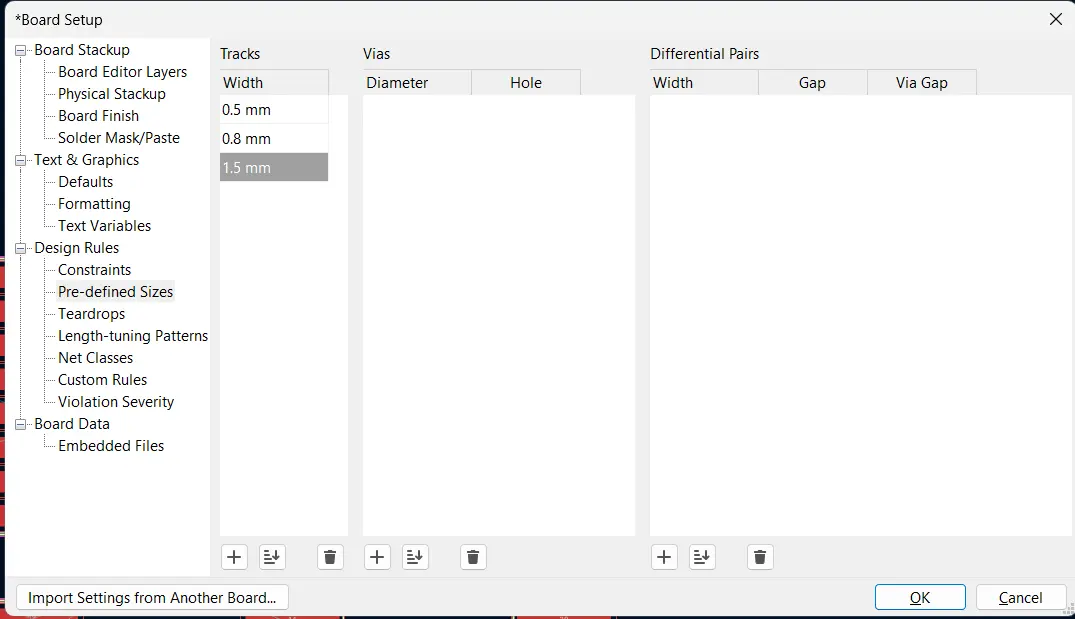This screenshot has height=619, width=1075.
Task: Add a new via size entry
Action: [377, 557]
